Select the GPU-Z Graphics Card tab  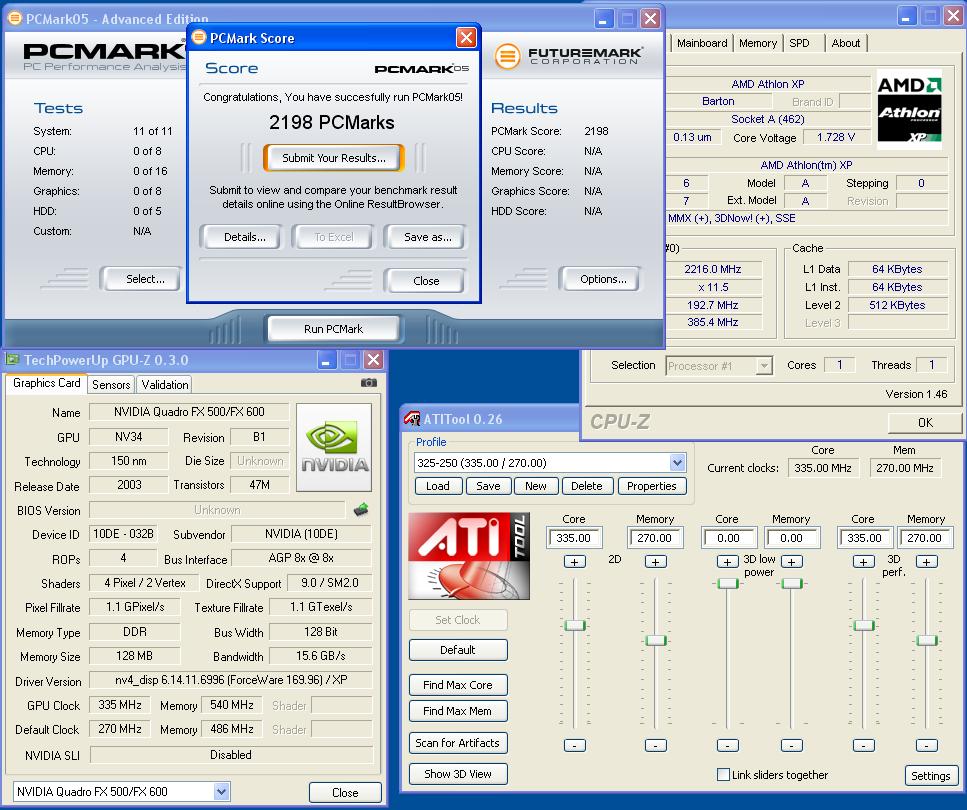point(47,383)
